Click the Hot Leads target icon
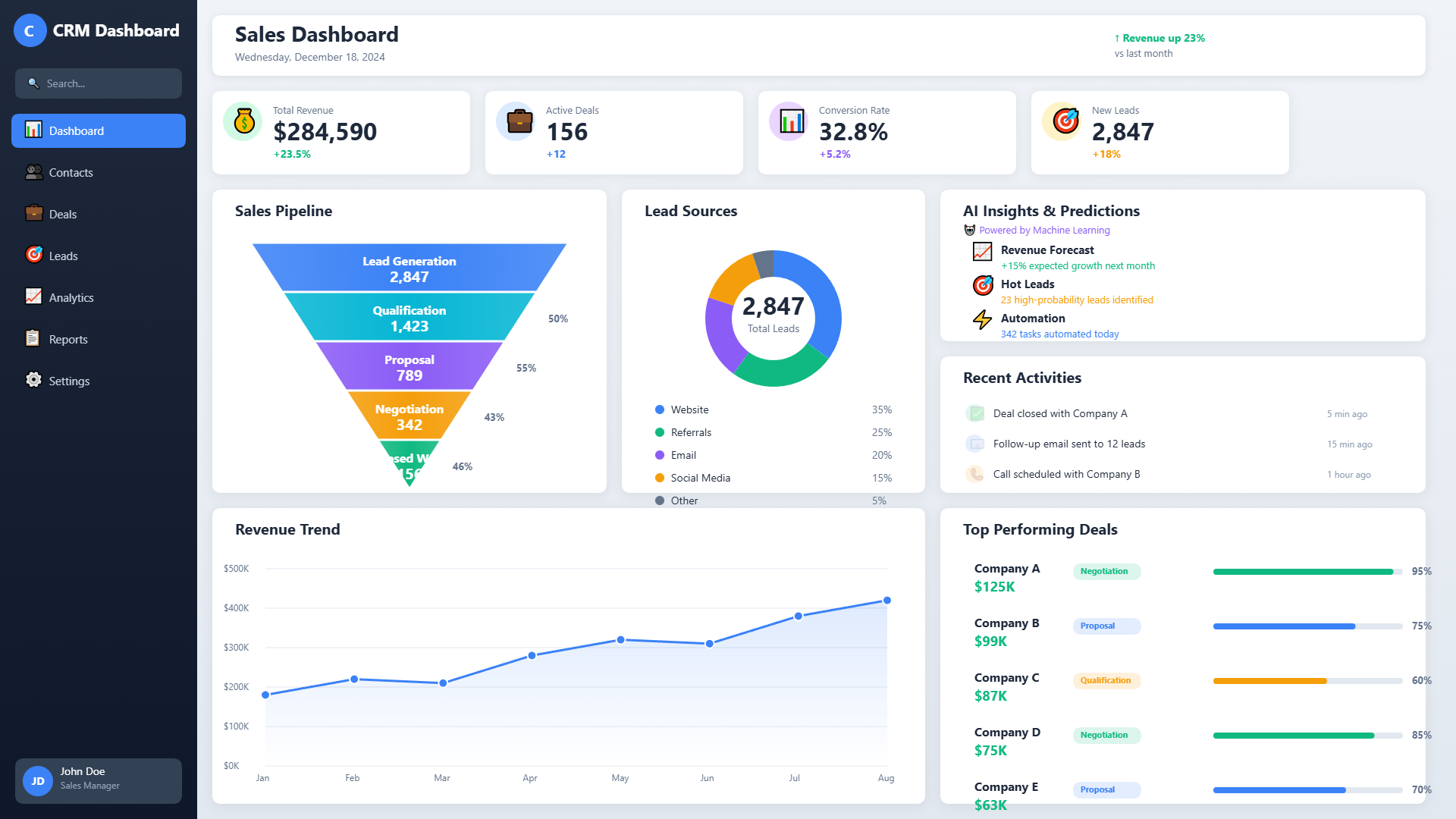This screenshot has height=819, width=1456. [x=982, y=285]
